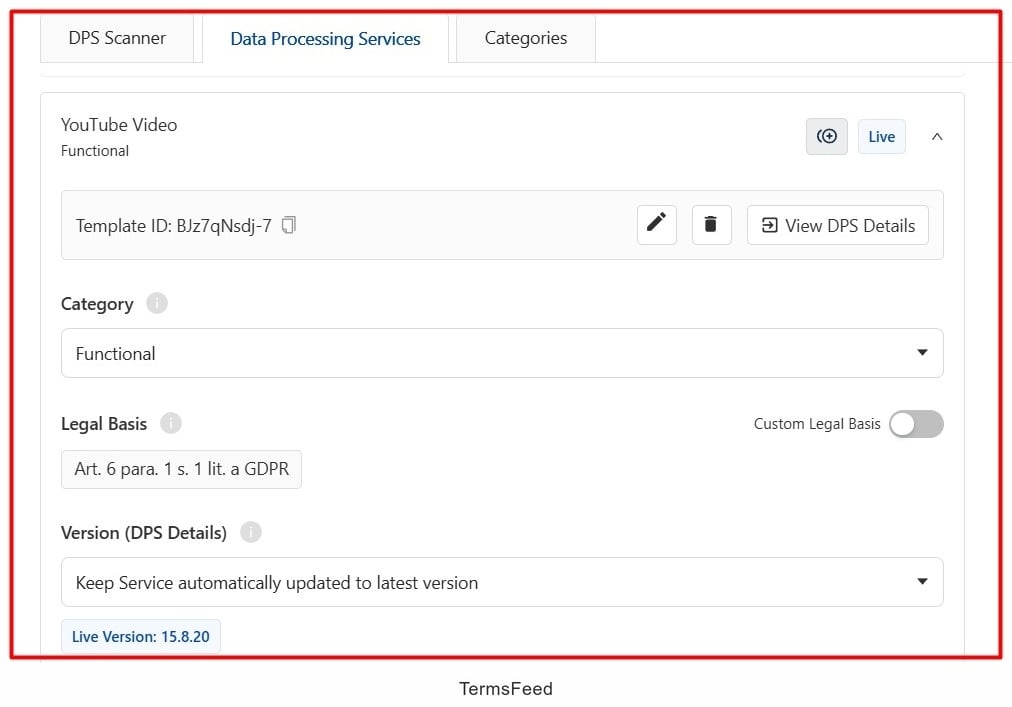Click the Live status badge

click(882, 136)
